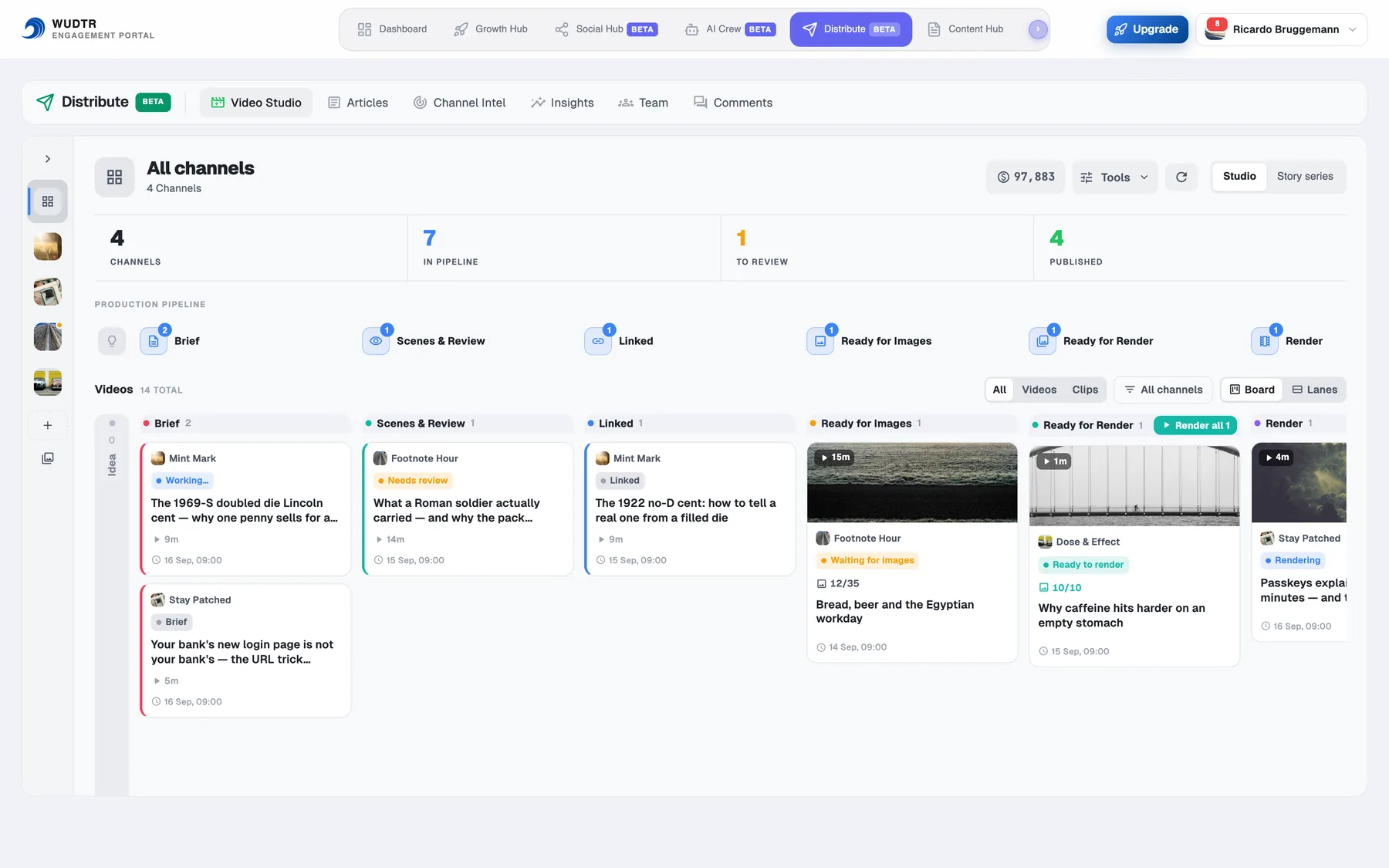
Task: Open the Team tab
Action: [644, 103]
